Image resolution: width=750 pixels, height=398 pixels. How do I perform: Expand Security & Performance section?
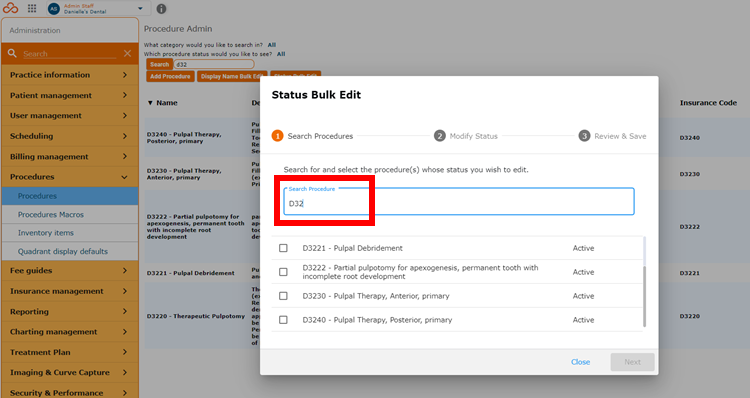tap(70, 392)
